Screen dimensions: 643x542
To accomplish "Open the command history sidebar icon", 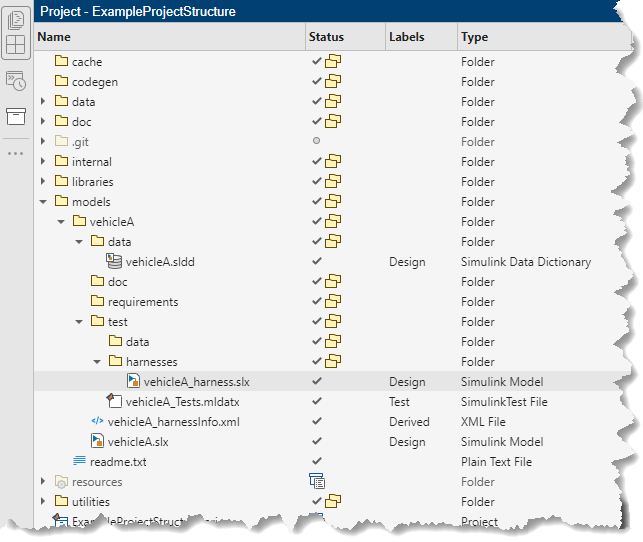I will 16,81.
